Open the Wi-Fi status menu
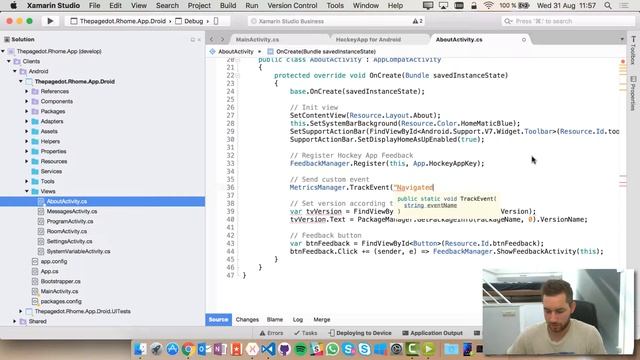Viewport: 640px width, 360px height. (488, 6)
